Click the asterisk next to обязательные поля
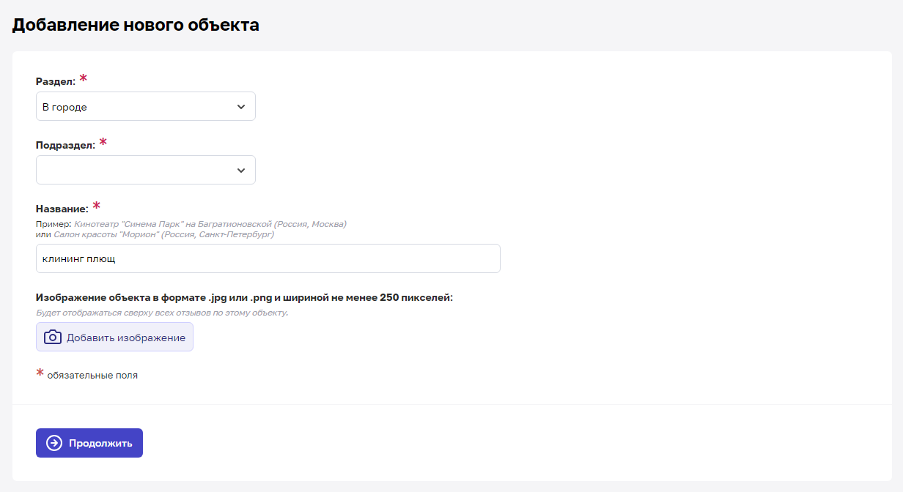Image resolution: width=904 pixels, height=492 pixels. click(x=41, y=374)
